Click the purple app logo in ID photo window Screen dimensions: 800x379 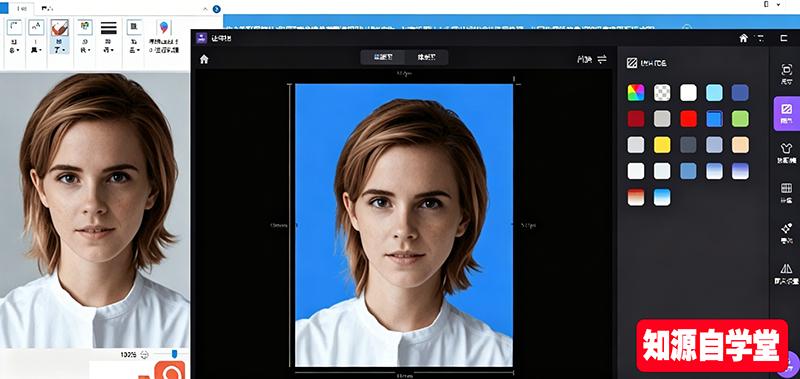tap(202, 38)
